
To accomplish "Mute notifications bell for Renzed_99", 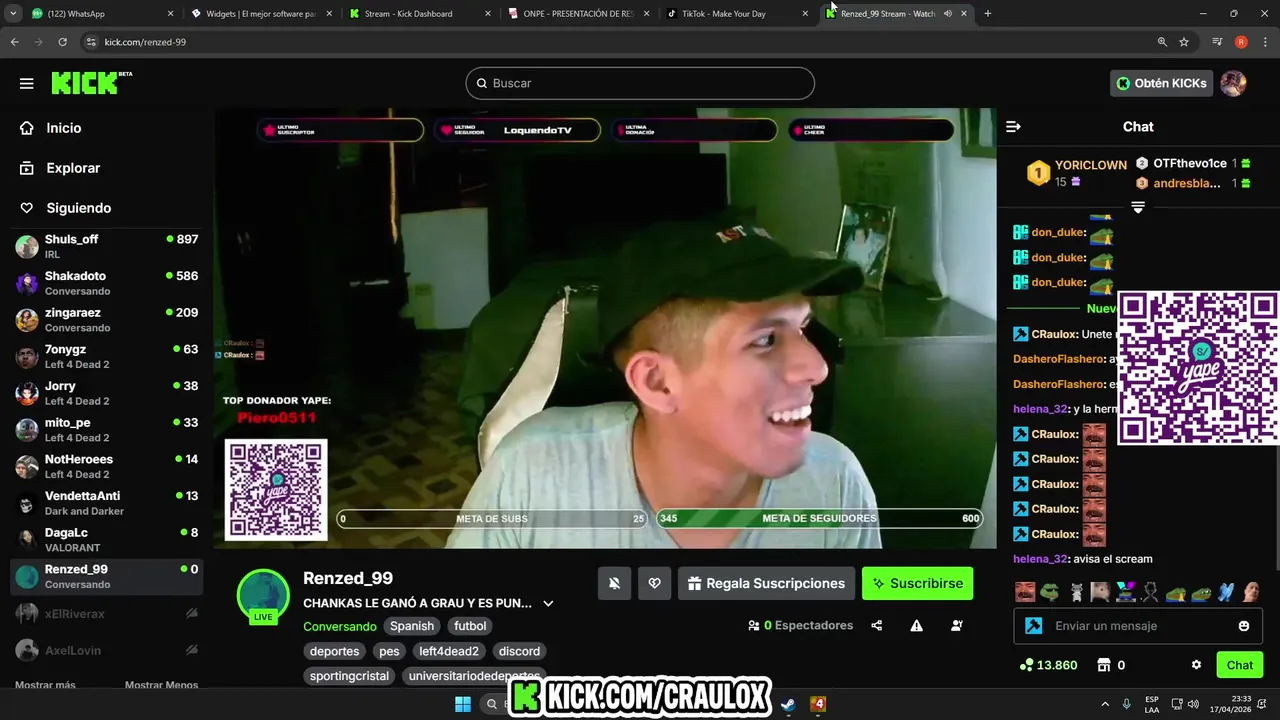I will tap(614, 583).
